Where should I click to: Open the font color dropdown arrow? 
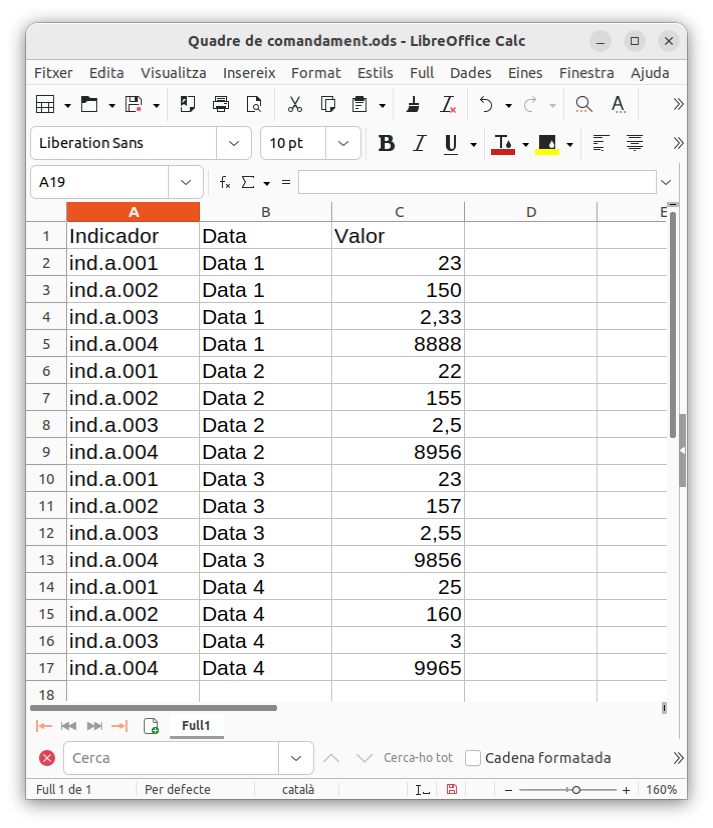tap(526, 144)
